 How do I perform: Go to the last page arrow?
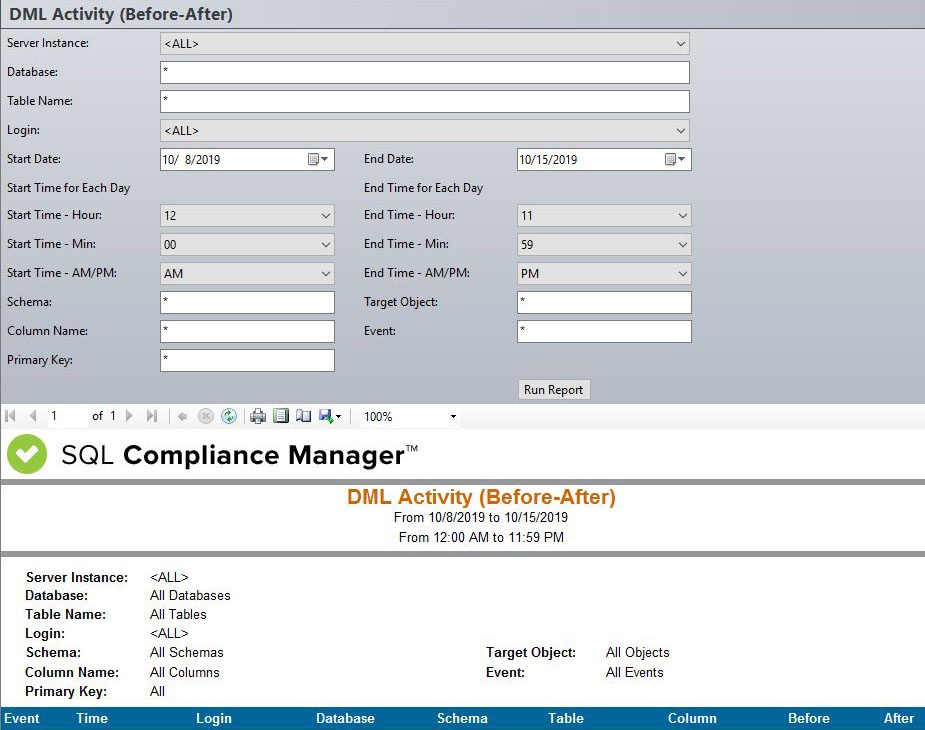[x=152, y=416]
